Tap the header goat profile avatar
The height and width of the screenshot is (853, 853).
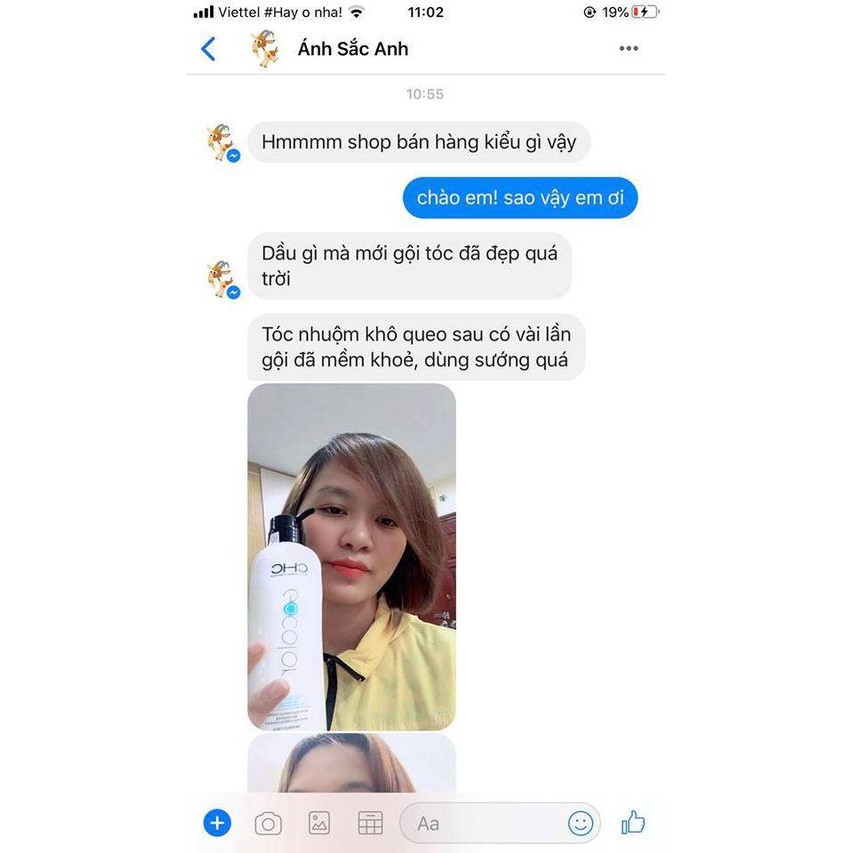pos(265,49)
